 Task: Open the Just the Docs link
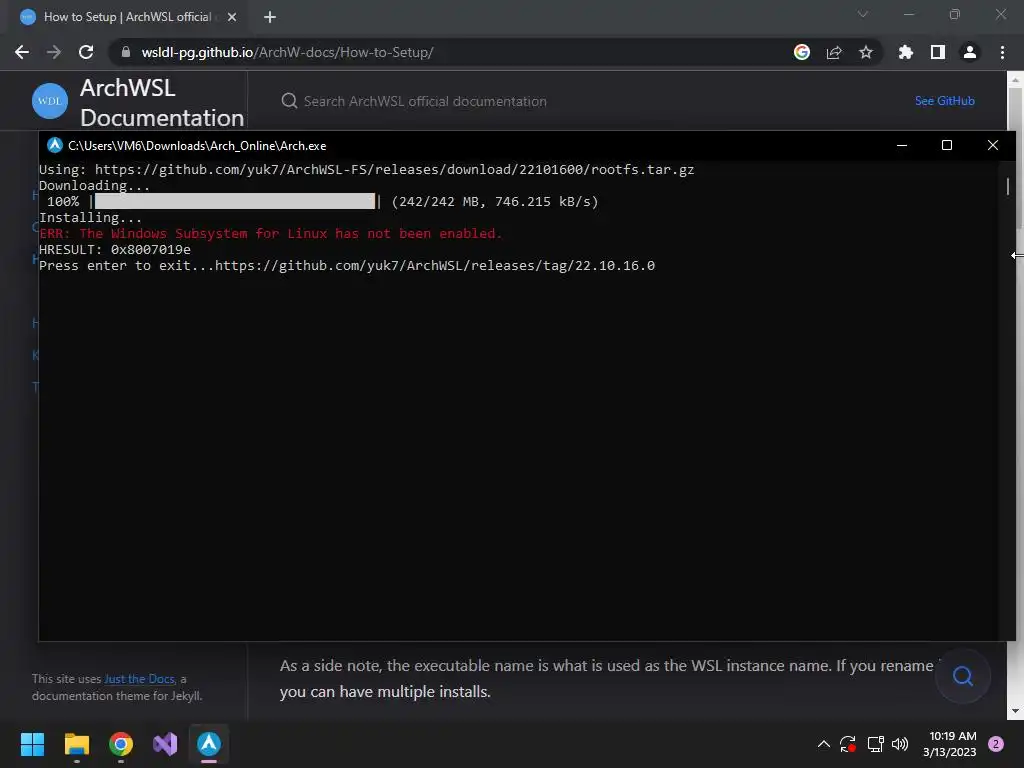click(140, 679)
